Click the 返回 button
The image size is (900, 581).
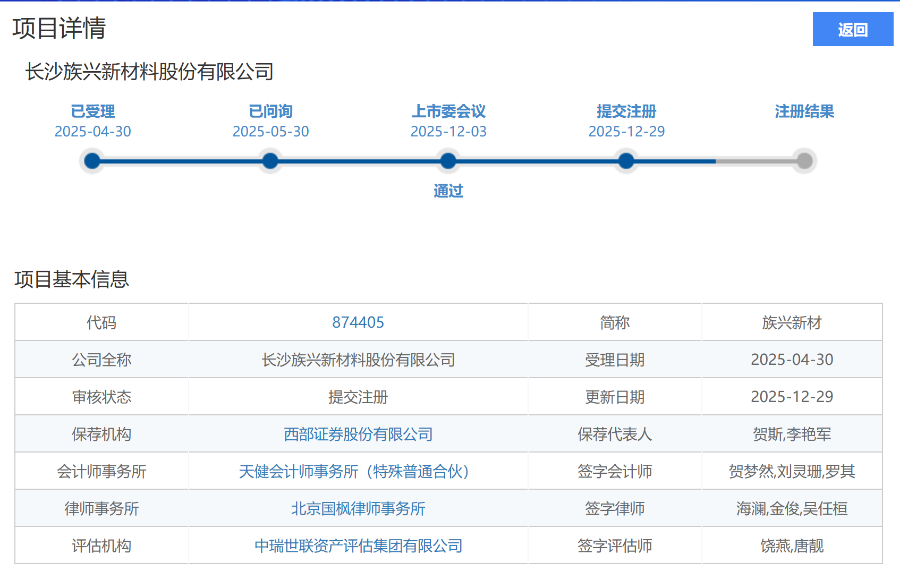coord(851,29)
